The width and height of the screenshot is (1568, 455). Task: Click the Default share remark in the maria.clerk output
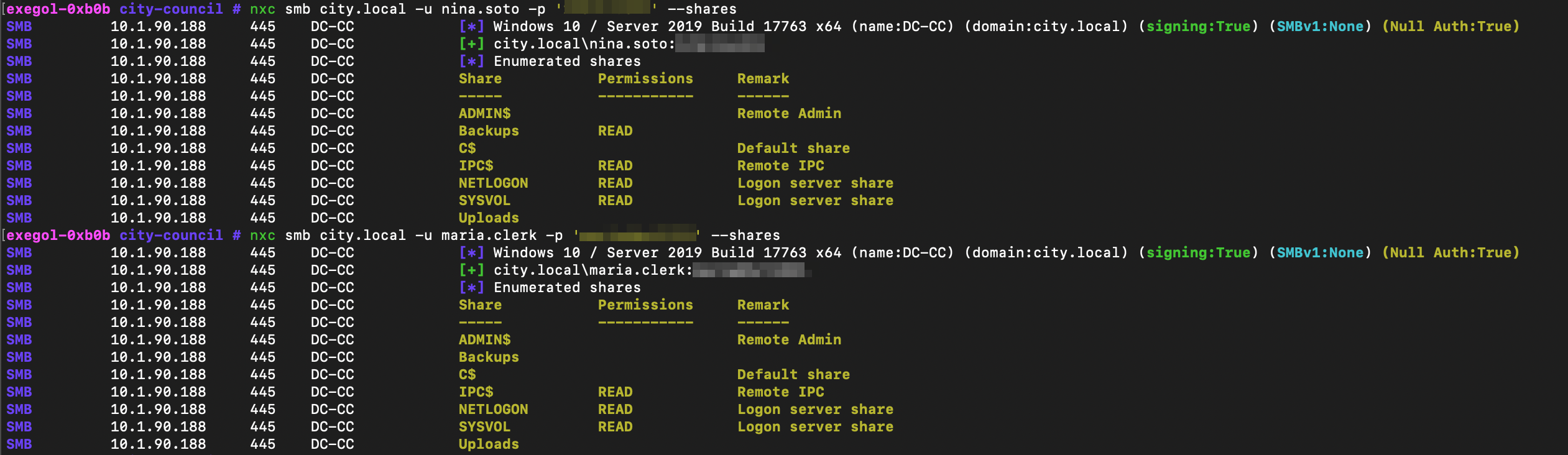point(793,374)
